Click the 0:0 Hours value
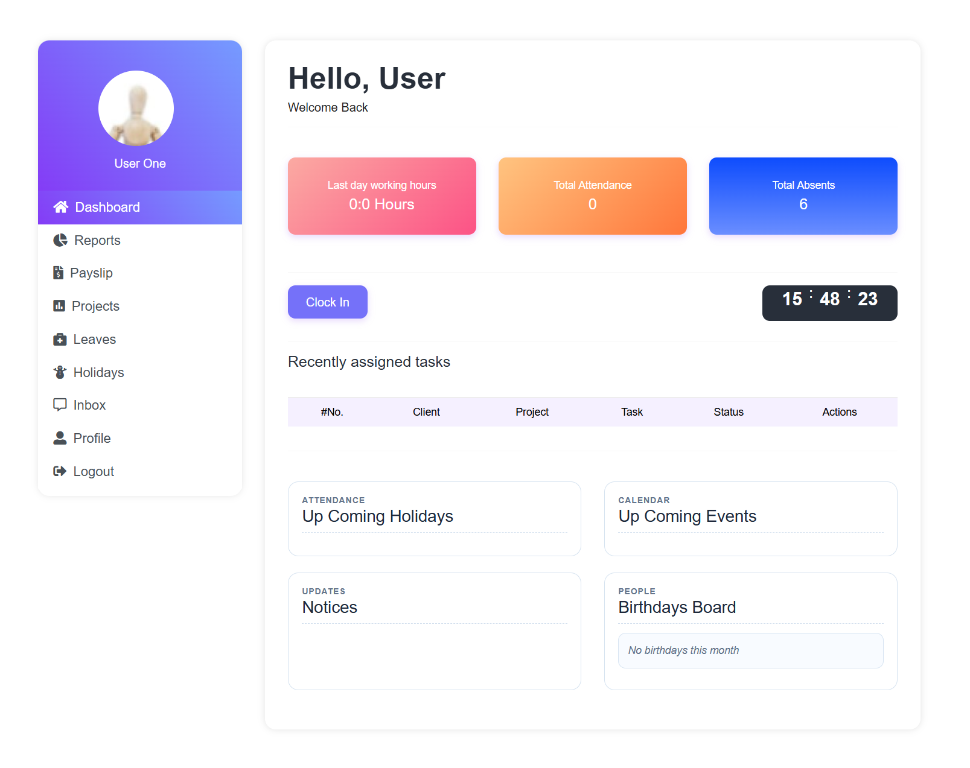This screenshot has width=970, height=768. click(382, 204)
